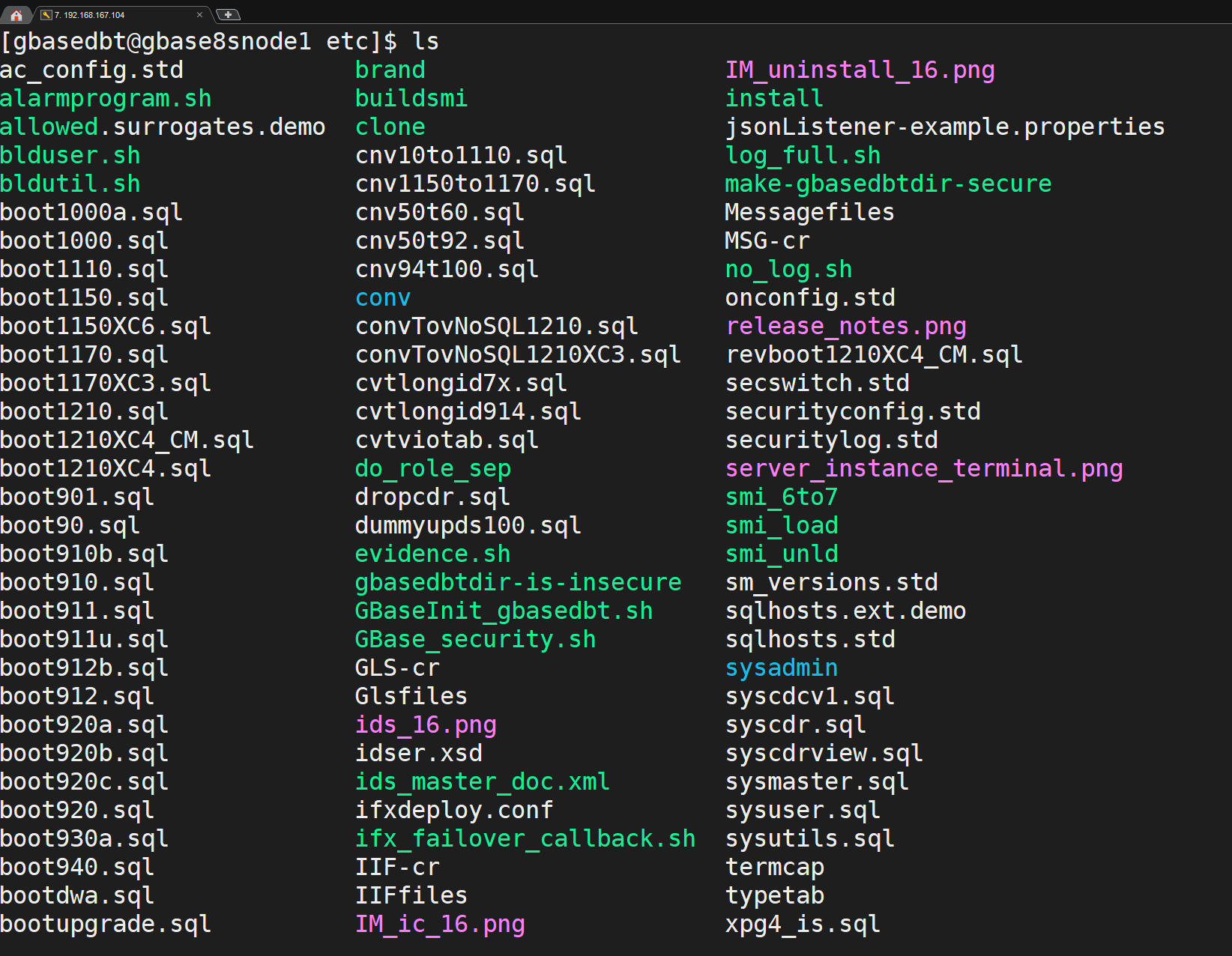Image resolution: width=1232 pixels, height=956 pixels.
Task: Click boot911u.sql in the listing
Action: tap(85, 640)
